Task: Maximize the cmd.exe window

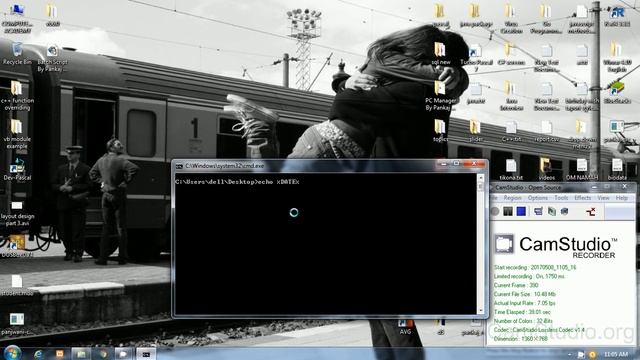Action: pos(456,164)
